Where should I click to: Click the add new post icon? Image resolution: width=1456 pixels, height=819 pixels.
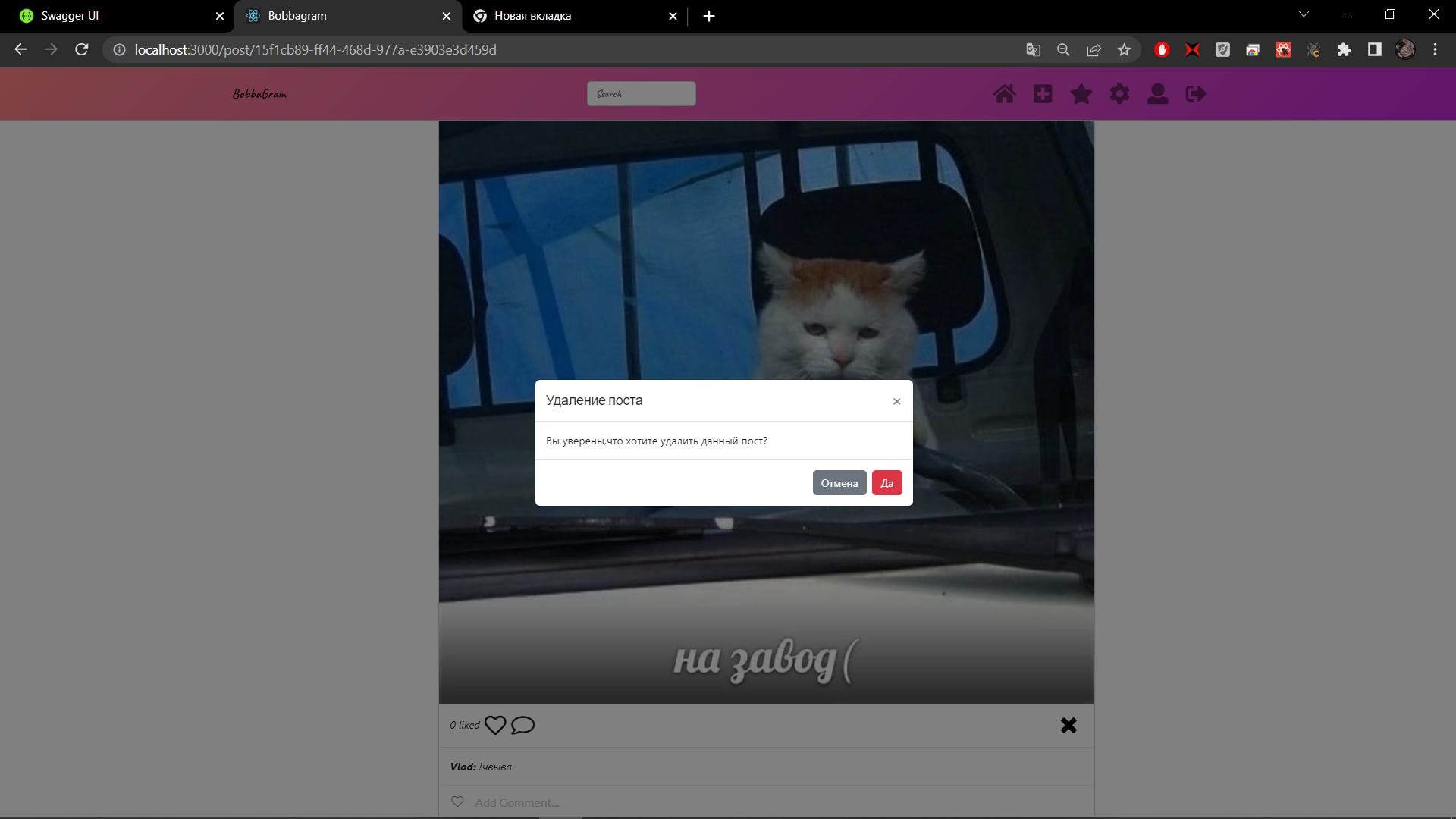(x=1043, y=94)
